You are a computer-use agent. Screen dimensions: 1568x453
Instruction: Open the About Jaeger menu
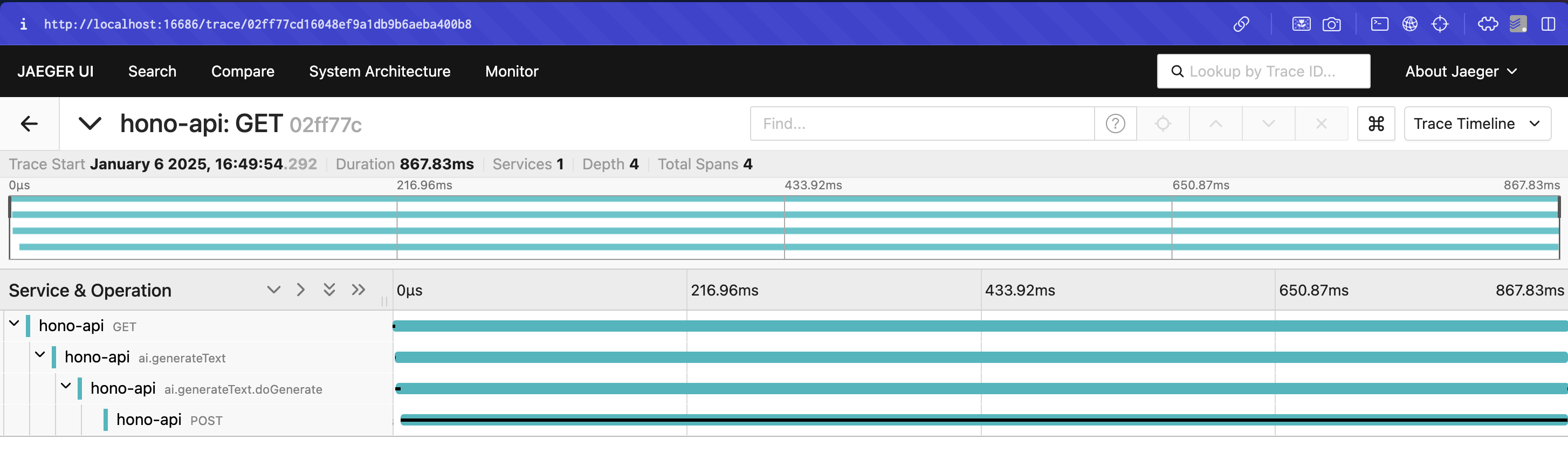1460,71
